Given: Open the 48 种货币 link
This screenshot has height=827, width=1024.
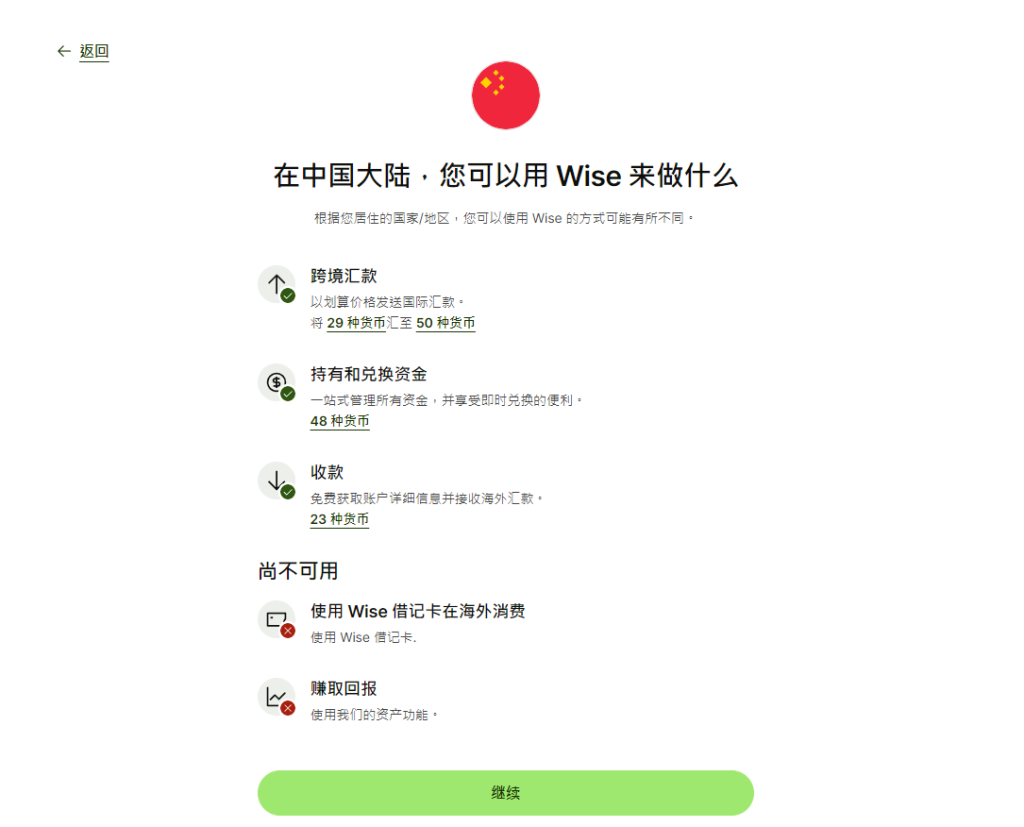Looking at the screenshot, I should pyautogui.click(x=340, y=421).
